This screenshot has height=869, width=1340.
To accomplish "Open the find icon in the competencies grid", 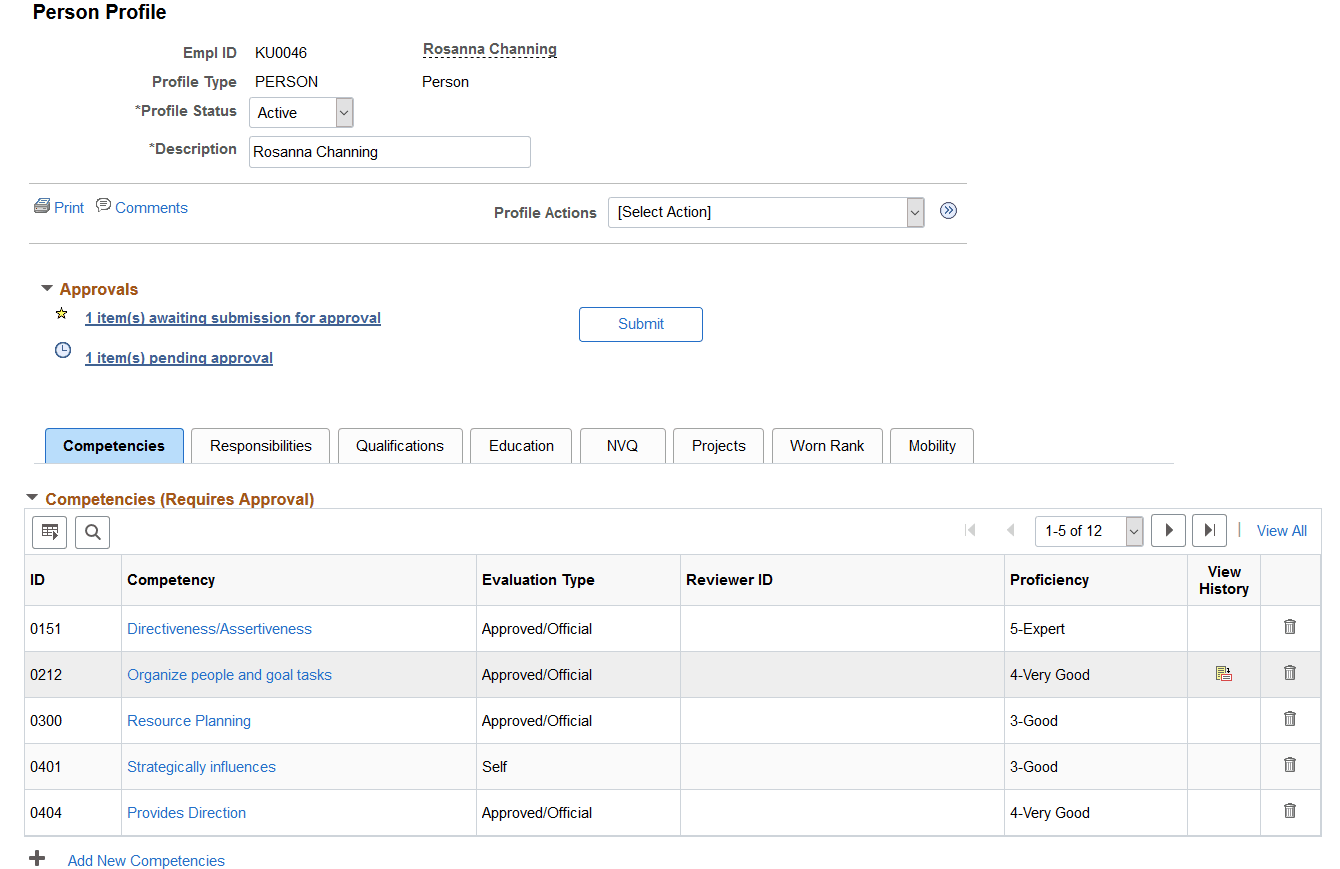I will (92, 532).
